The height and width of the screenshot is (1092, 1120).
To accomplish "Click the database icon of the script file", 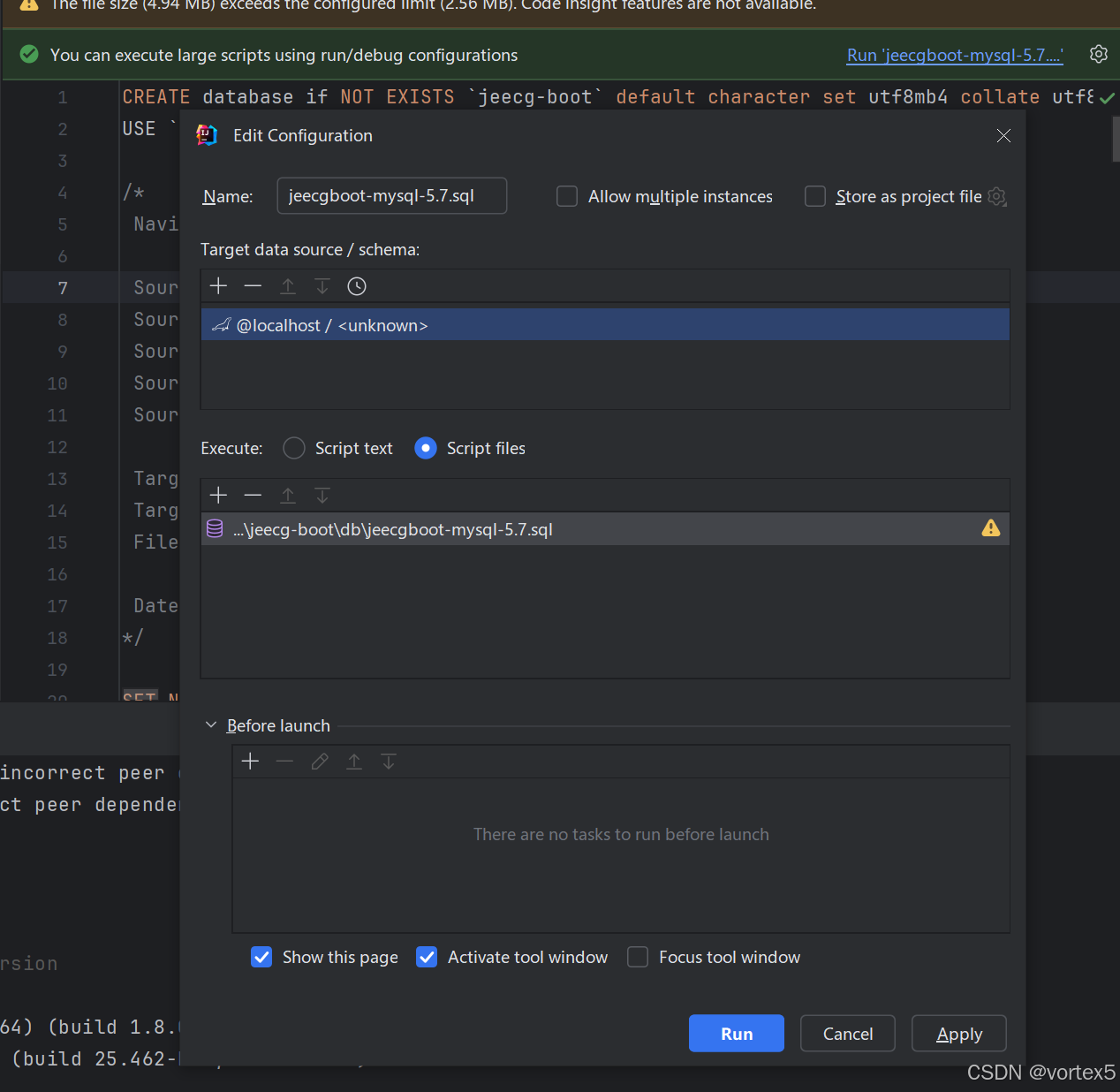I will (215, 529).
